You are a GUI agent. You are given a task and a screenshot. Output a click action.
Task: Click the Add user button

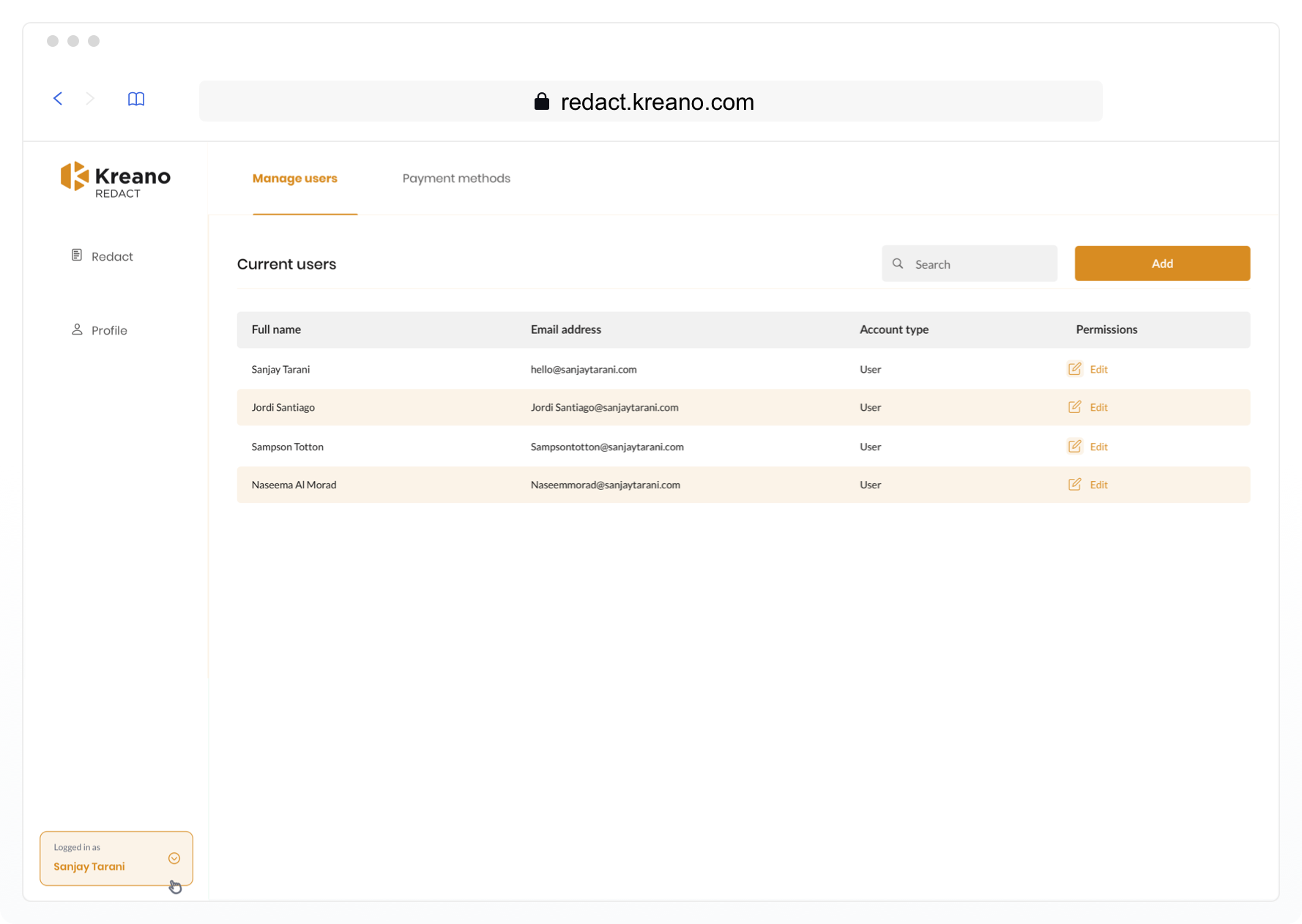[1162, 264]
